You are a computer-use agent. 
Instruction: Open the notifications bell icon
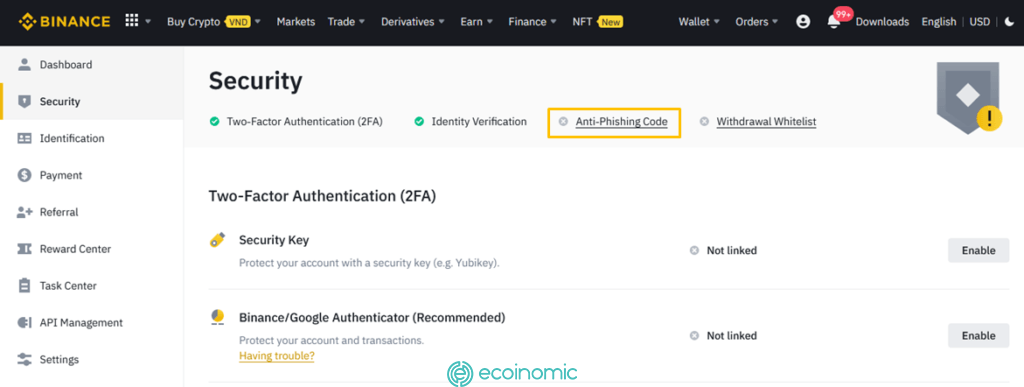coord(834,22)
